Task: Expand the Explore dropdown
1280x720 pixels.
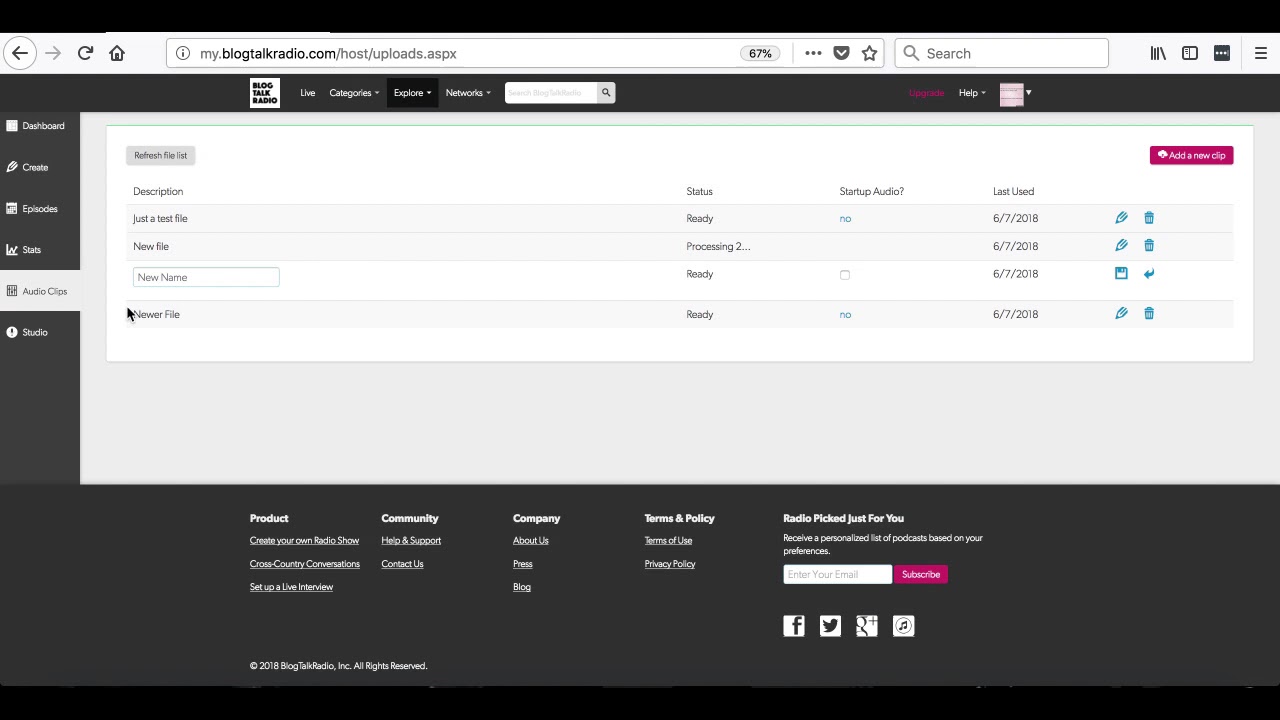Action: pos(412,93)
